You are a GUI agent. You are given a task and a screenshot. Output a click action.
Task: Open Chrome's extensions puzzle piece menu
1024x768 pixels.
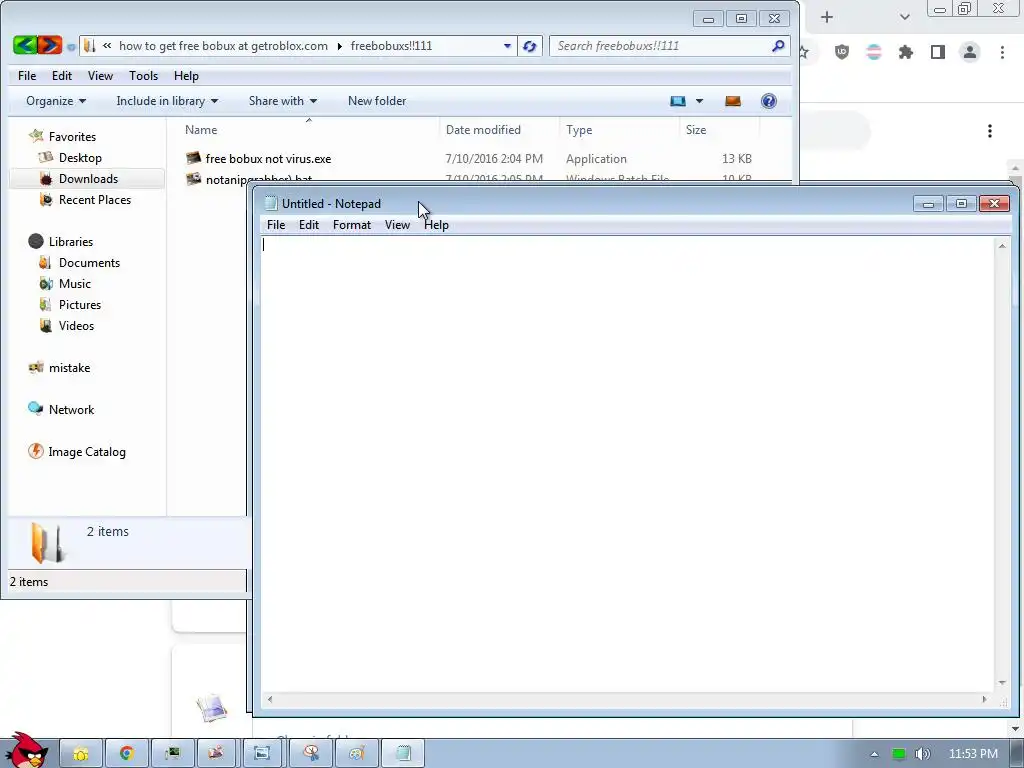tap(906, 52)
